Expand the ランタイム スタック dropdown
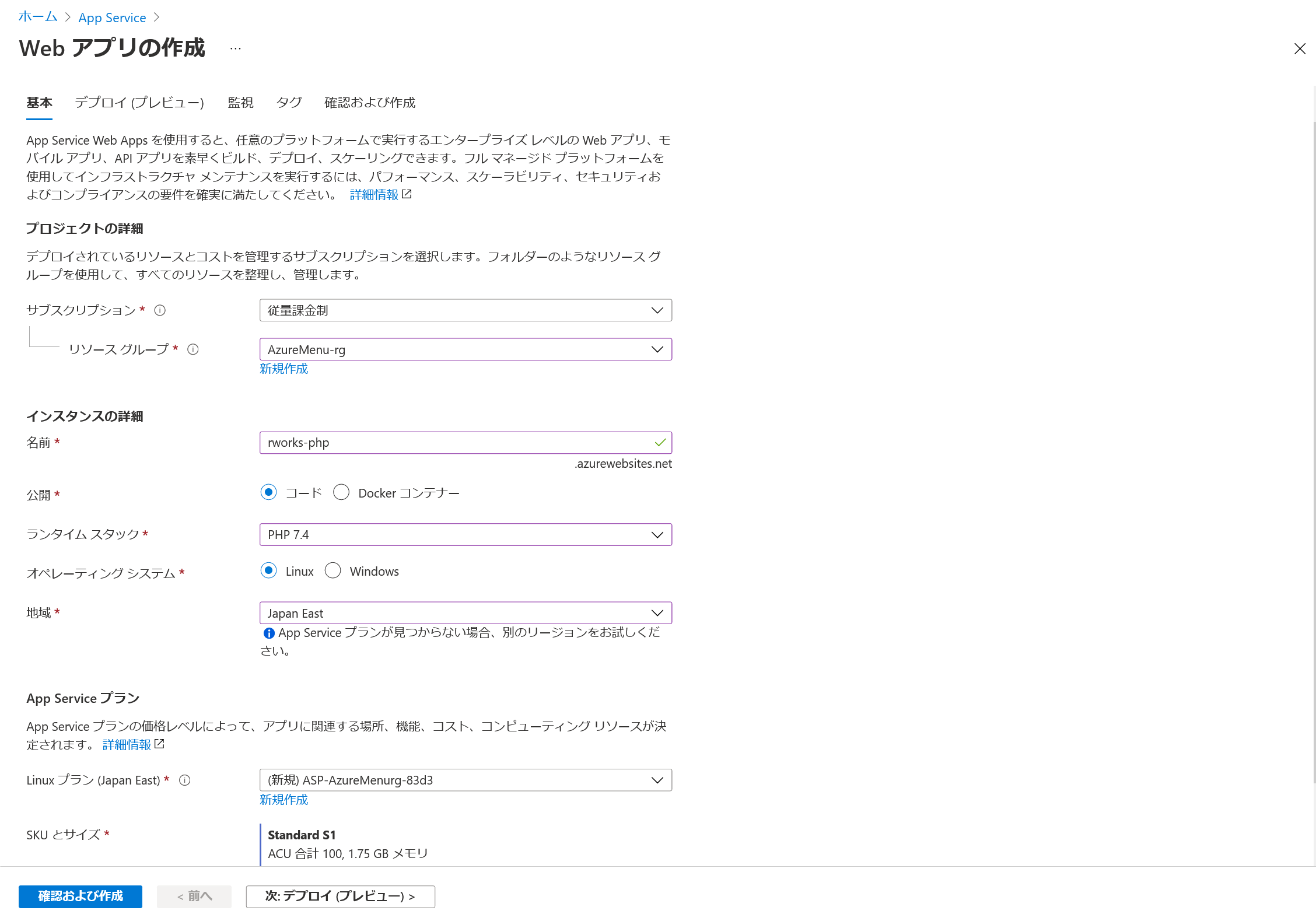Viewport: 1316px width, 914px height. click(x=466, y=534)
